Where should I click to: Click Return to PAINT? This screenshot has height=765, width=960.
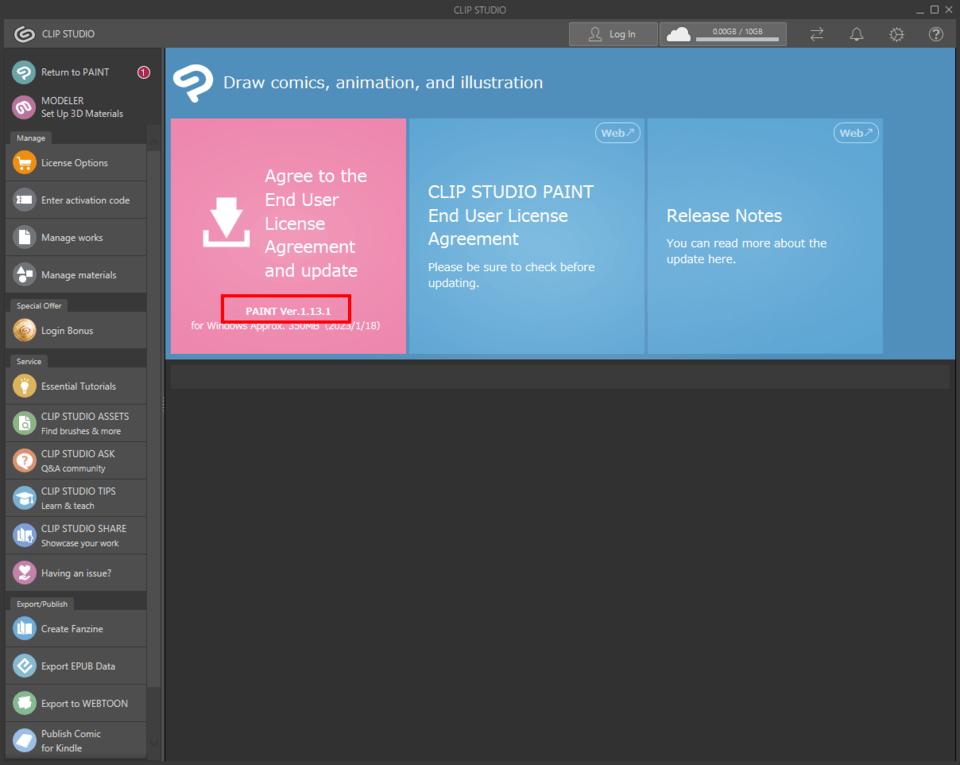coord(75,72)
